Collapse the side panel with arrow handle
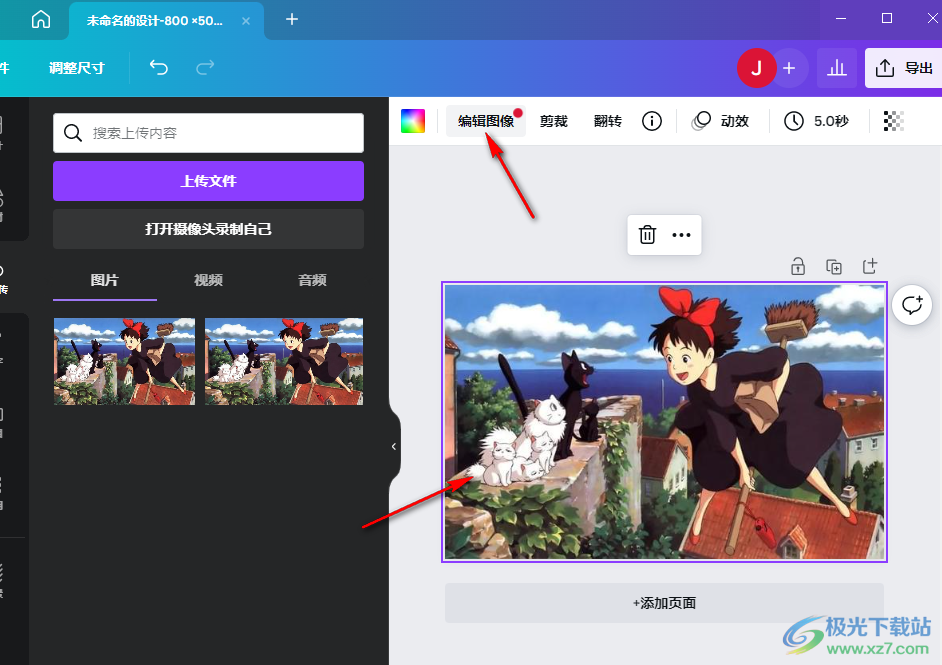This screenshot has height=665, width=942. pyautogui.click(x=394, y=446)
